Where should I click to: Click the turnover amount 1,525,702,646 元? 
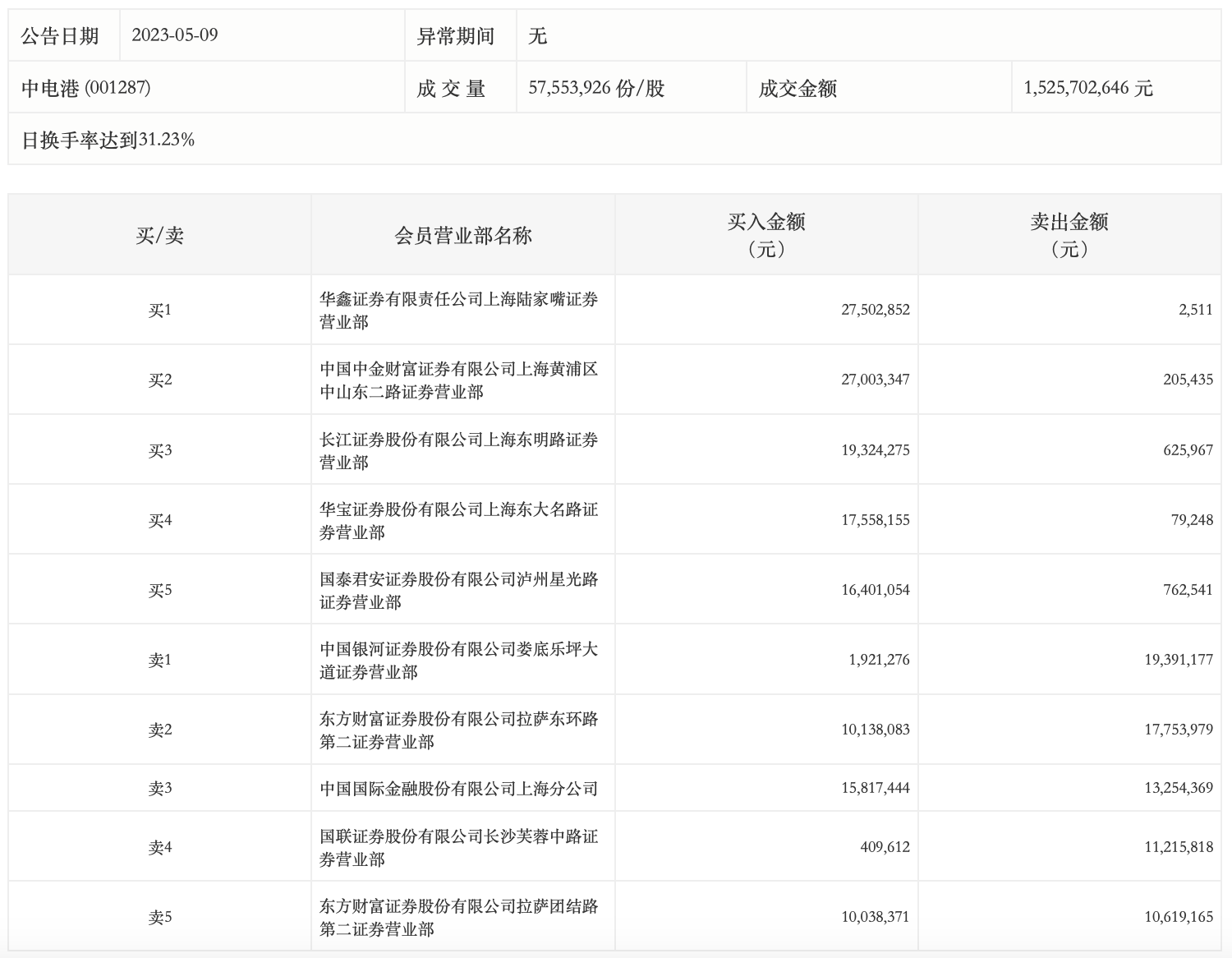coord(1088,88)
